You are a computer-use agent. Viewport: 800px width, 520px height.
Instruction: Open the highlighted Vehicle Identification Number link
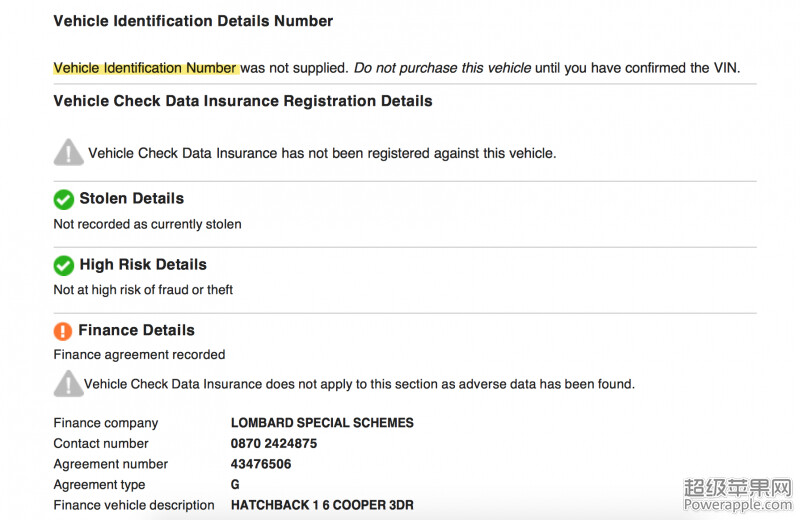[145, 68]
